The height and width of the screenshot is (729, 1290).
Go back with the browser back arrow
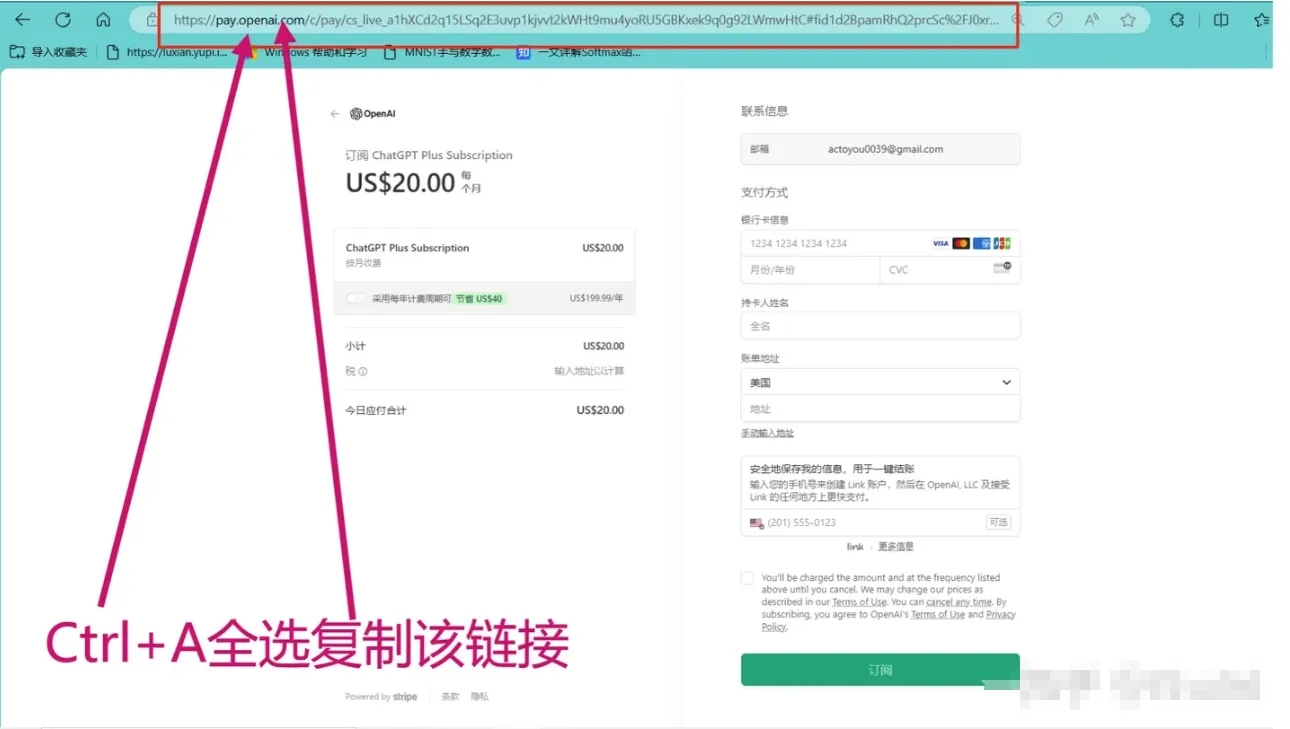click(22, 20)
